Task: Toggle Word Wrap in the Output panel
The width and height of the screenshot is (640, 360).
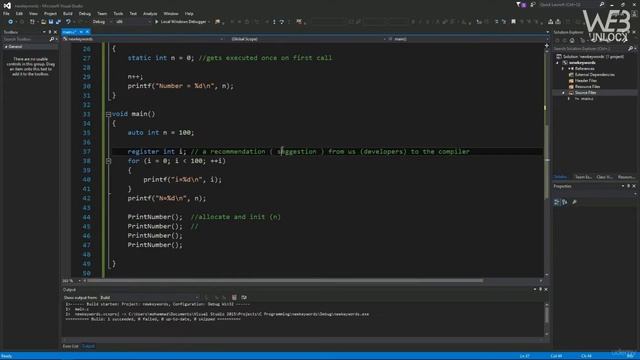Action: tap(244, 298)
